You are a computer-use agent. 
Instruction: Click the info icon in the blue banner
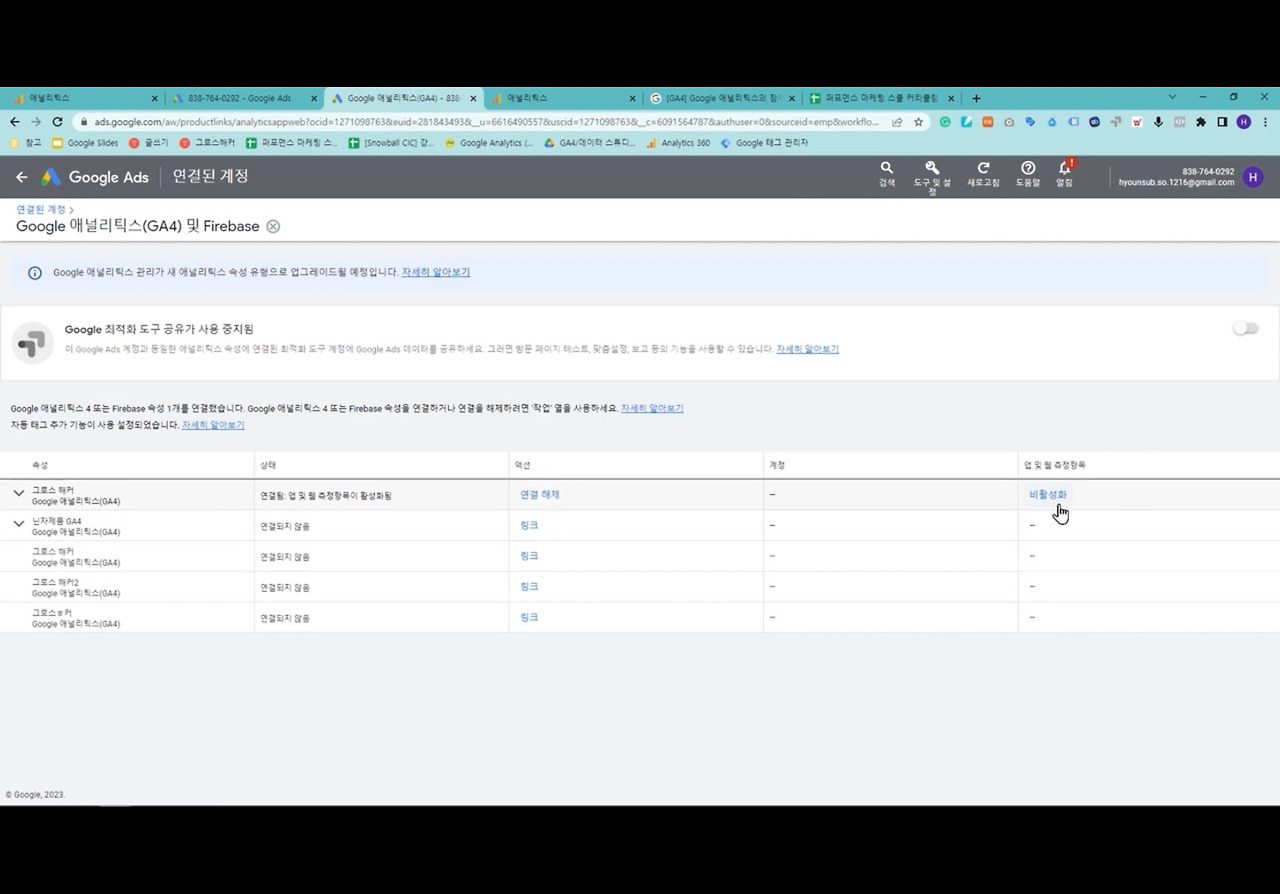[x=35, y=273]
